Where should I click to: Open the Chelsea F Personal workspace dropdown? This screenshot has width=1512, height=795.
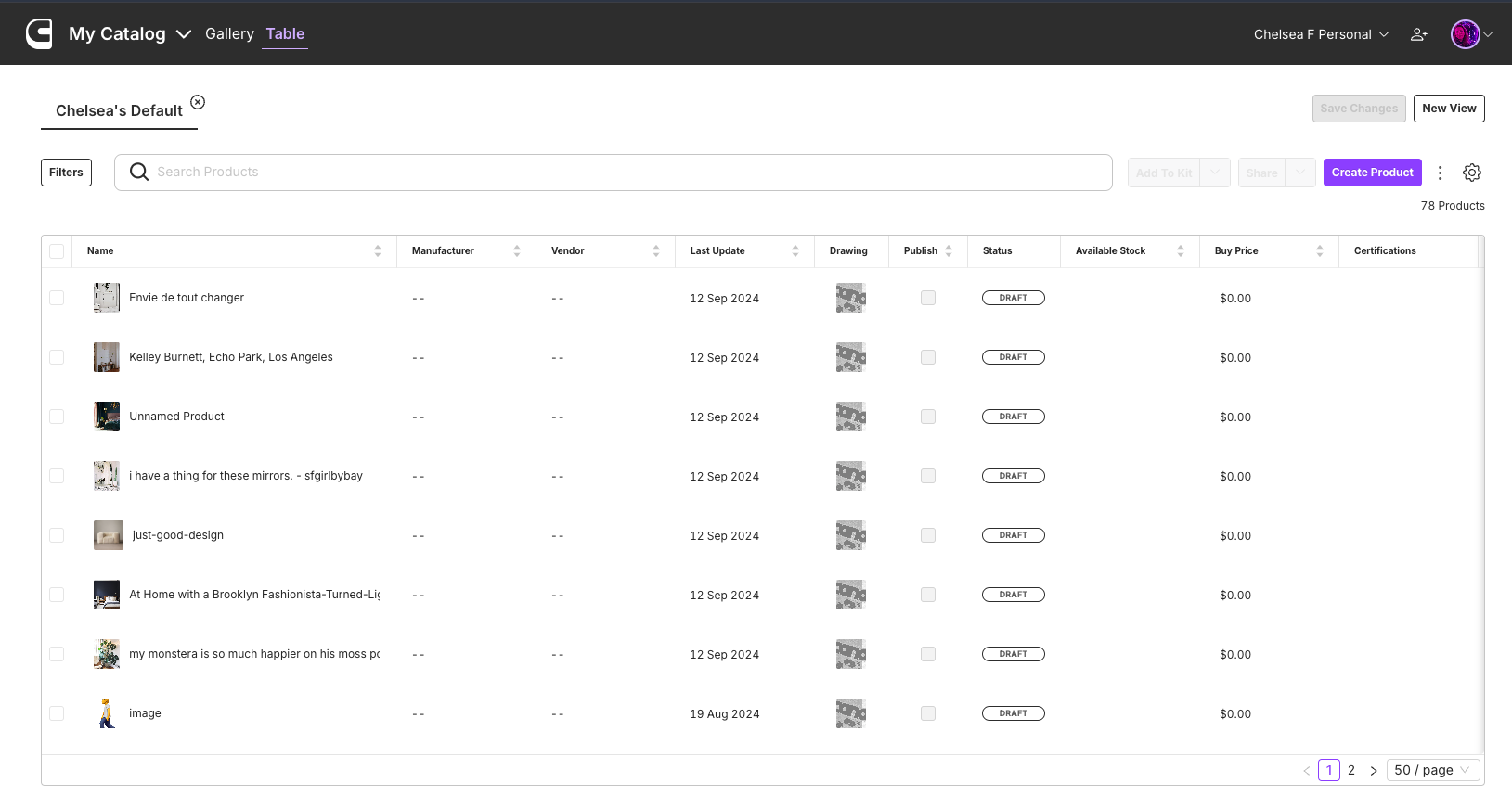point(1321,34)
